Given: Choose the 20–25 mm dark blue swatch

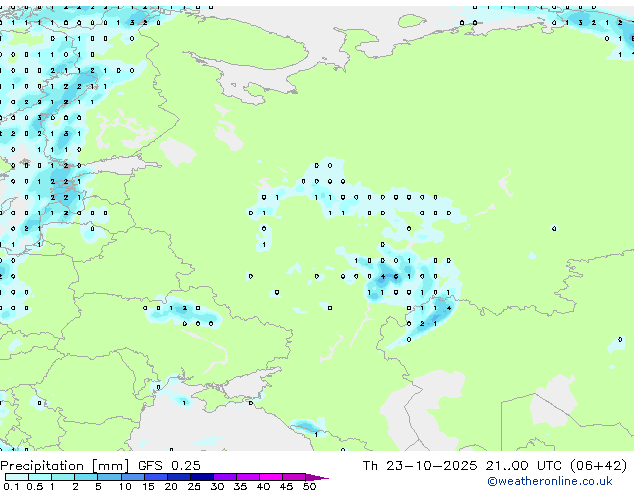Looking at the screenshot, I should 179,477.
